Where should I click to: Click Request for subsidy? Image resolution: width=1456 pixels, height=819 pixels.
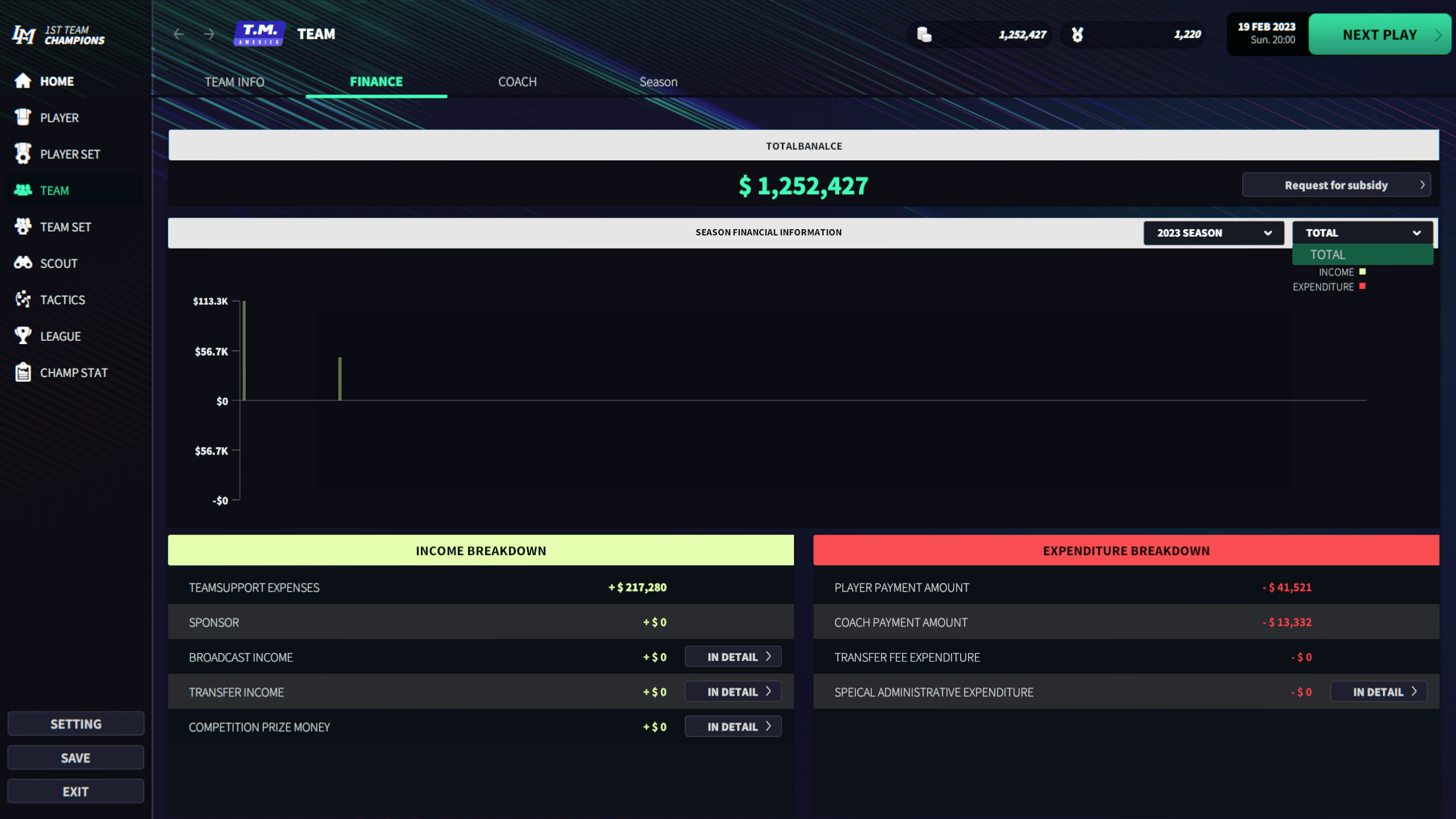tap(1335, 185)
